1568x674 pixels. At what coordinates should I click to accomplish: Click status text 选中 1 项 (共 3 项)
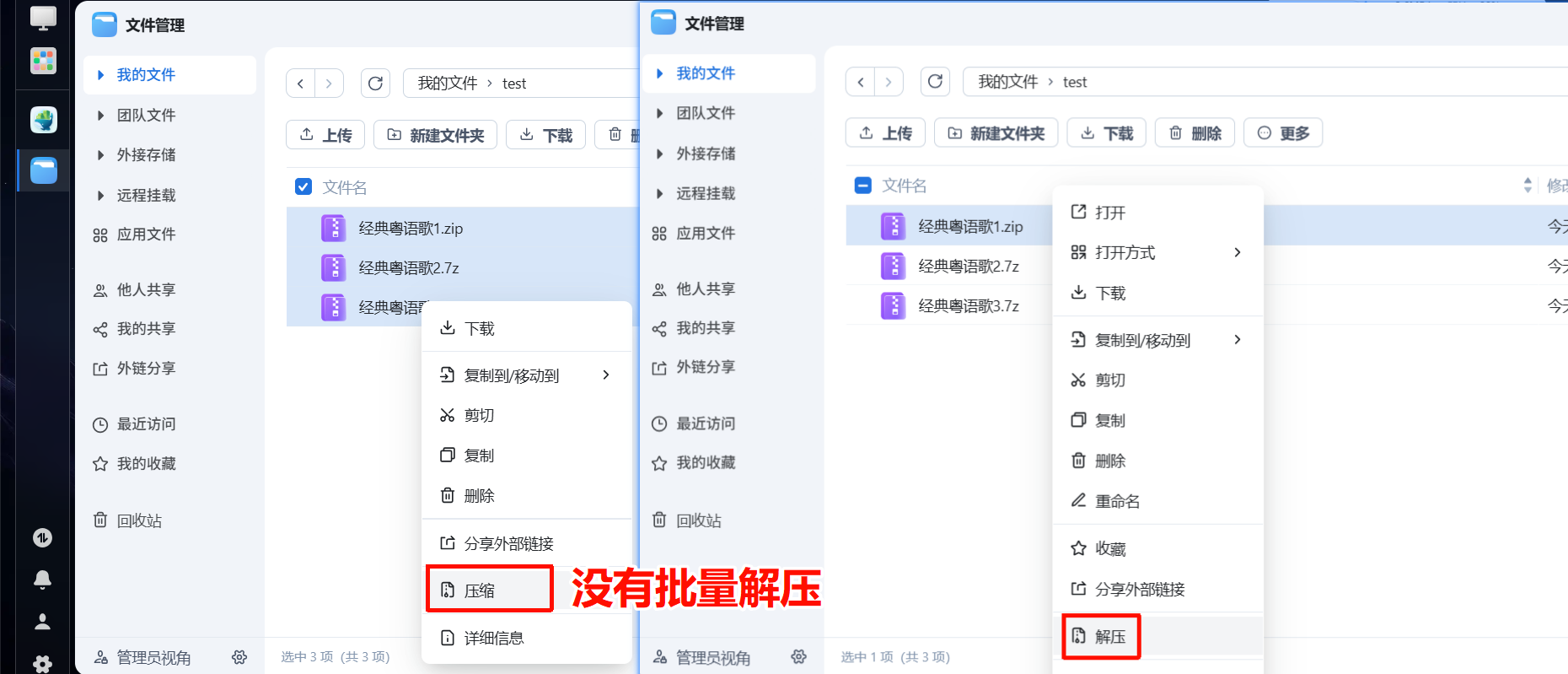[895, 657]
